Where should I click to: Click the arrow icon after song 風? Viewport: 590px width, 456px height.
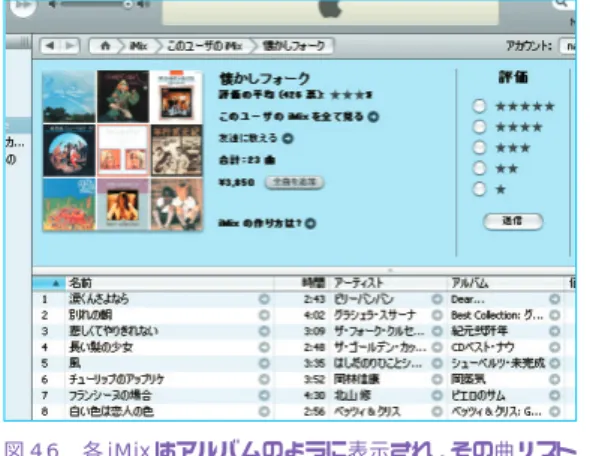tap(264, 363)
